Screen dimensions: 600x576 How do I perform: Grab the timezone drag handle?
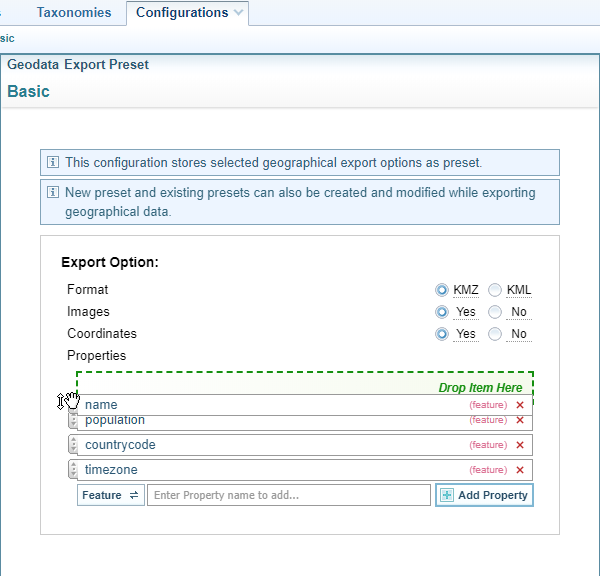tap(73, 470)
